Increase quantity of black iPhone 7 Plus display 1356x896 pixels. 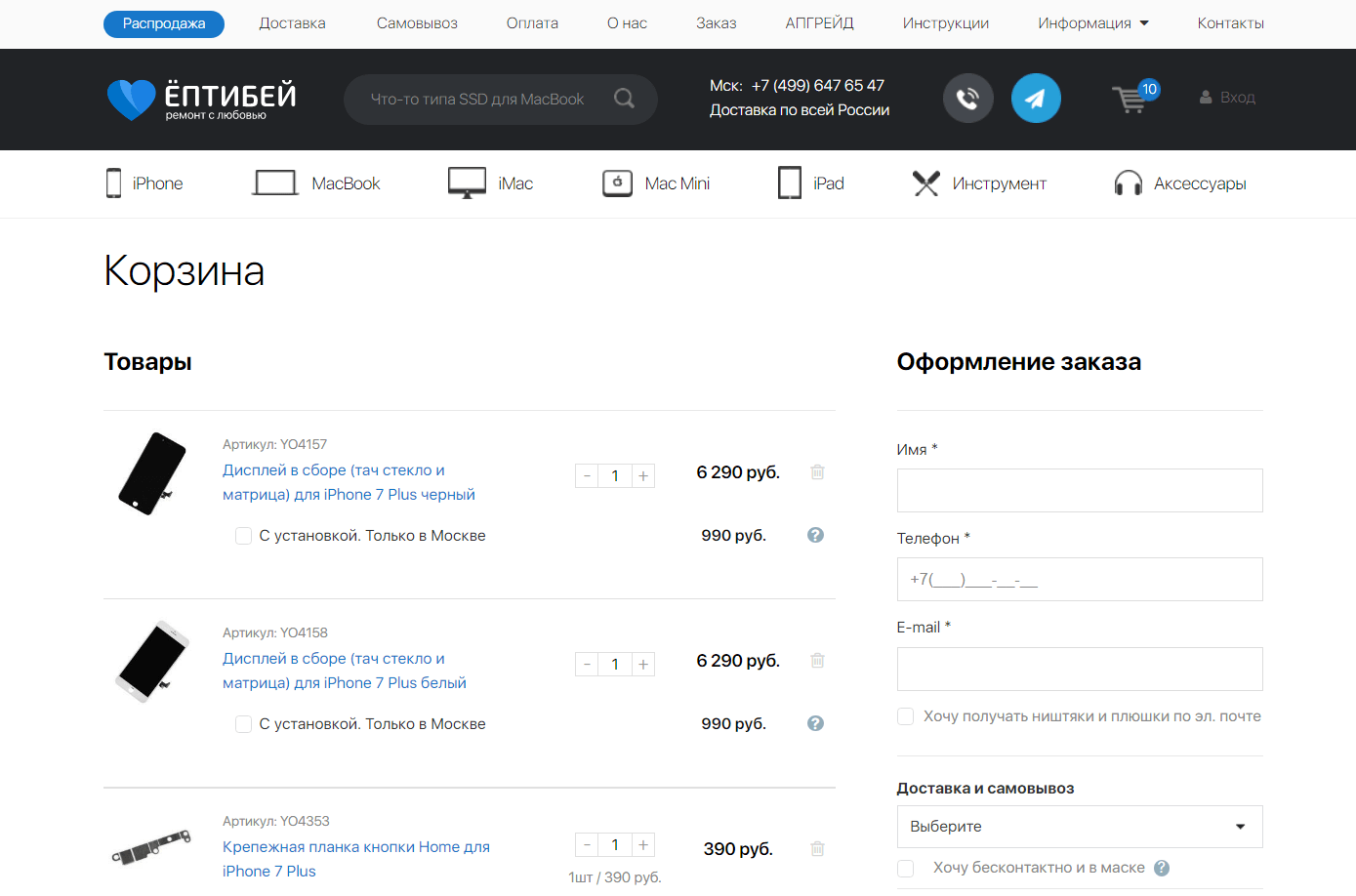[643, 476]
